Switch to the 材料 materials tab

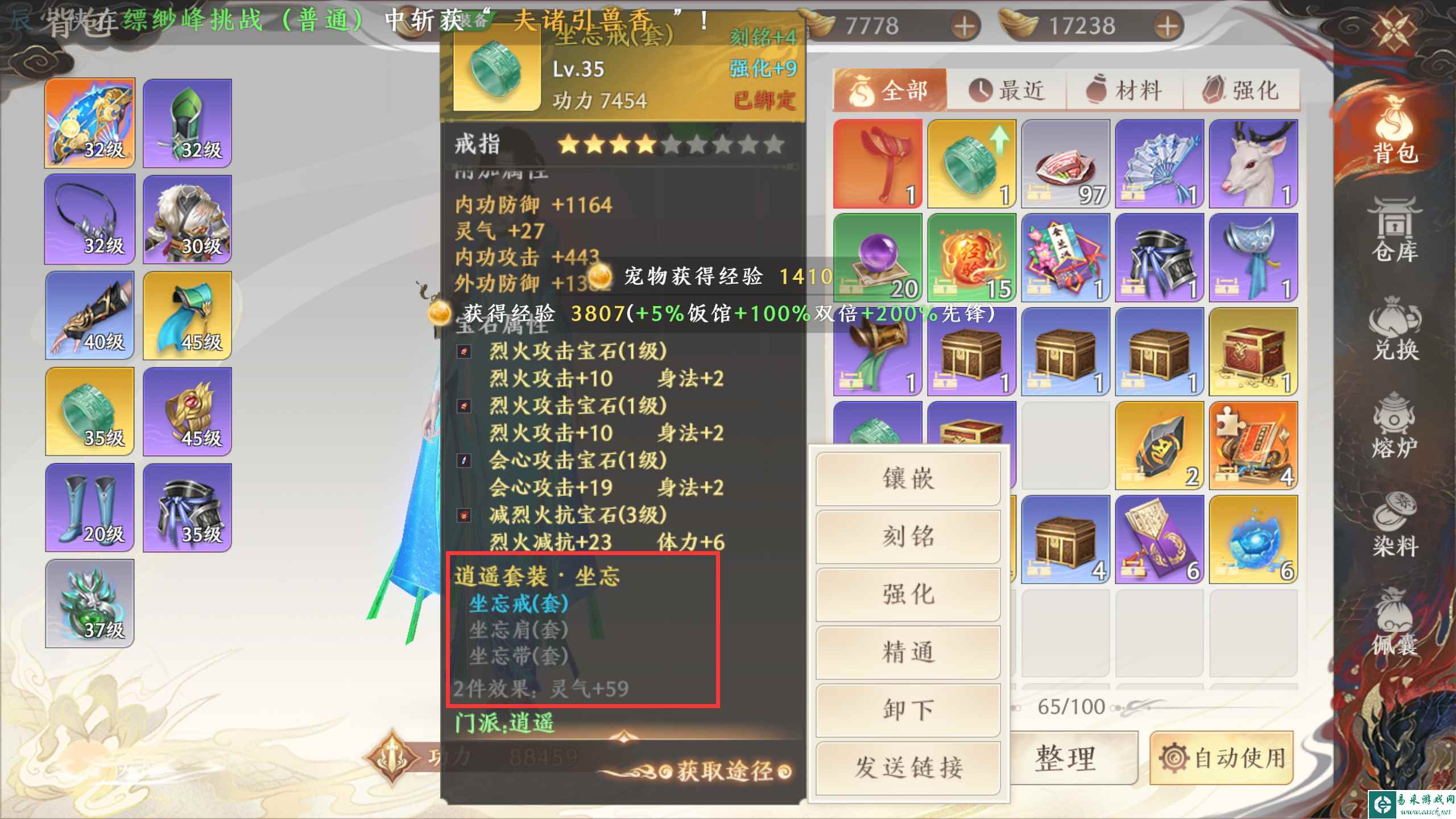point(1124,90)
